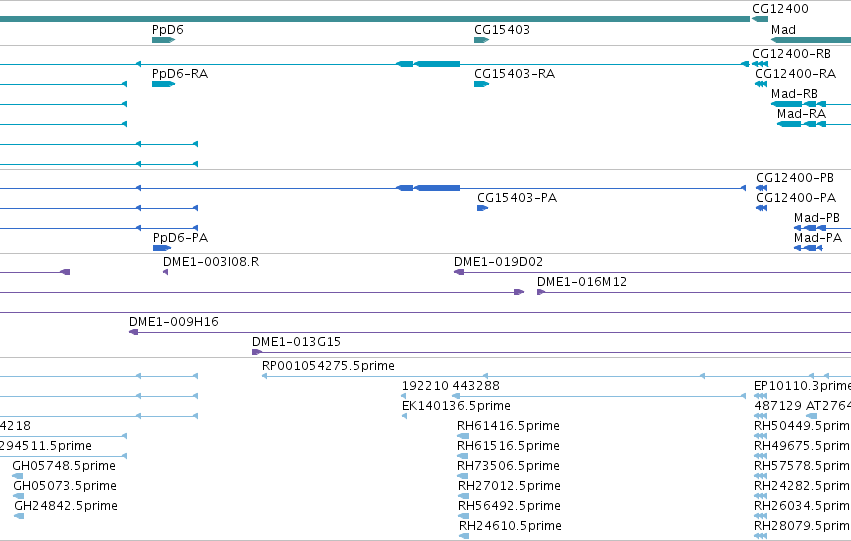Screen dimensions: 851x541
Task: Select CG15403-PA protein feature
Action: coord(482,208)
